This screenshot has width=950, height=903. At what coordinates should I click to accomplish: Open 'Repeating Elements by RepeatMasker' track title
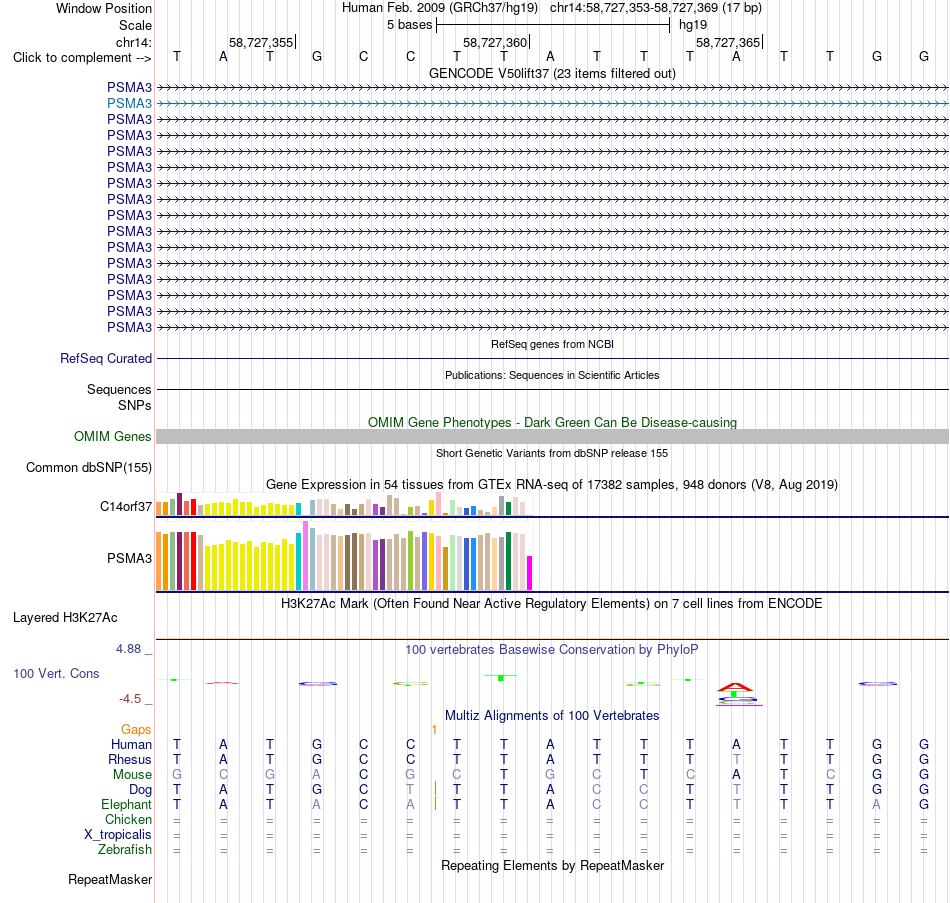(552, 865)
